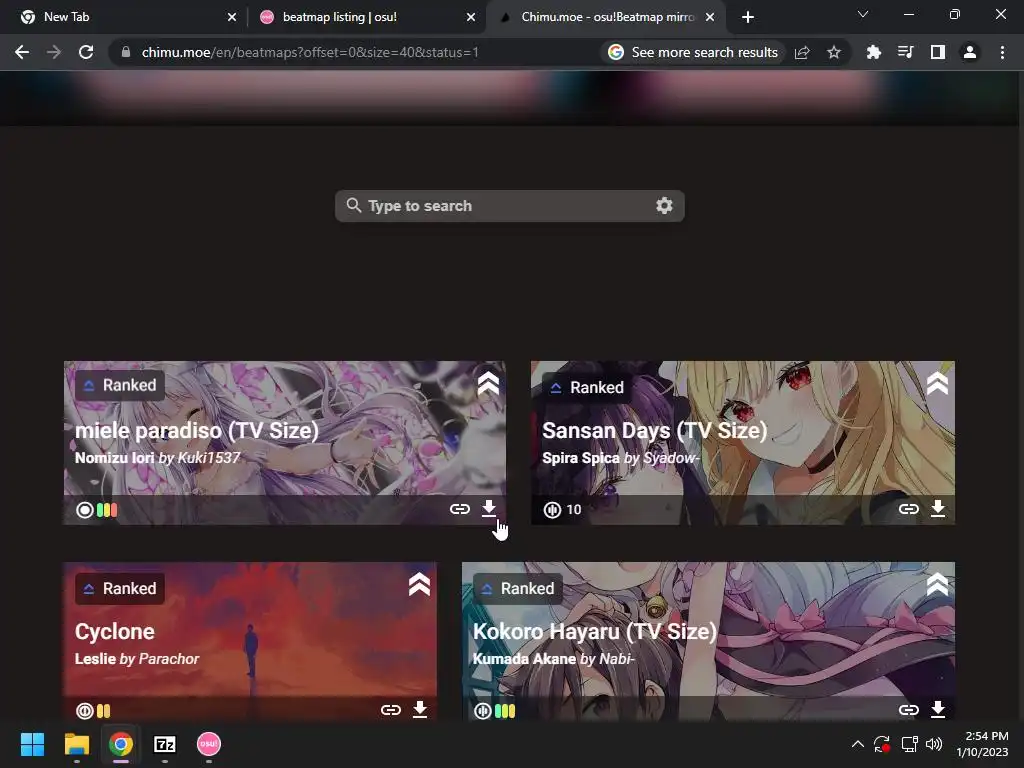This screenshot has height=768, width=1024.
Task: Click mania mode icon on Sansan Days card
Action: 552,509
